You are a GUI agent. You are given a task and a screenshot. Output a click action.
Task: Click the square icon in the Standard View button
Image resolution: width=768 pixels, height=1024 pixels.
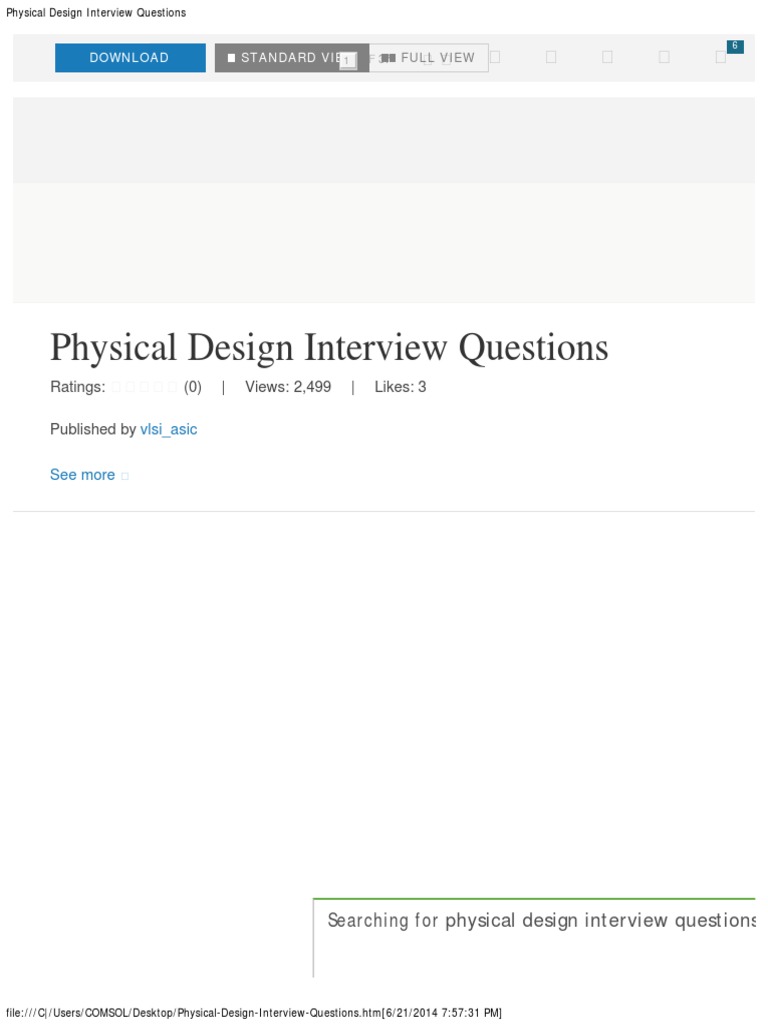click(x=231, y=58)
